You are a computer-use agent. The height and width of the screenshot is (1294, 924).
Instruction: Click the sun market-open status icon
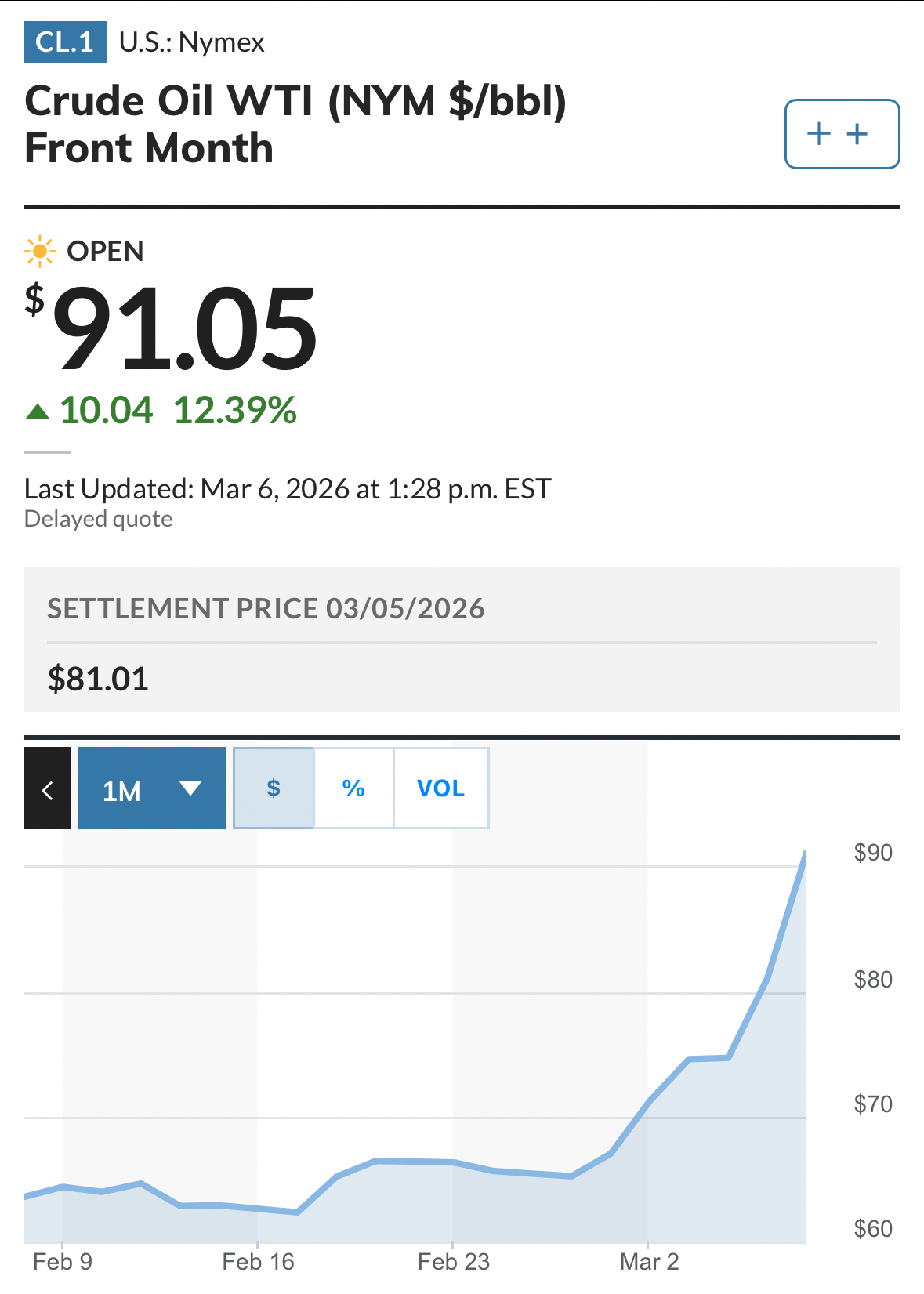tap(39, 252)
